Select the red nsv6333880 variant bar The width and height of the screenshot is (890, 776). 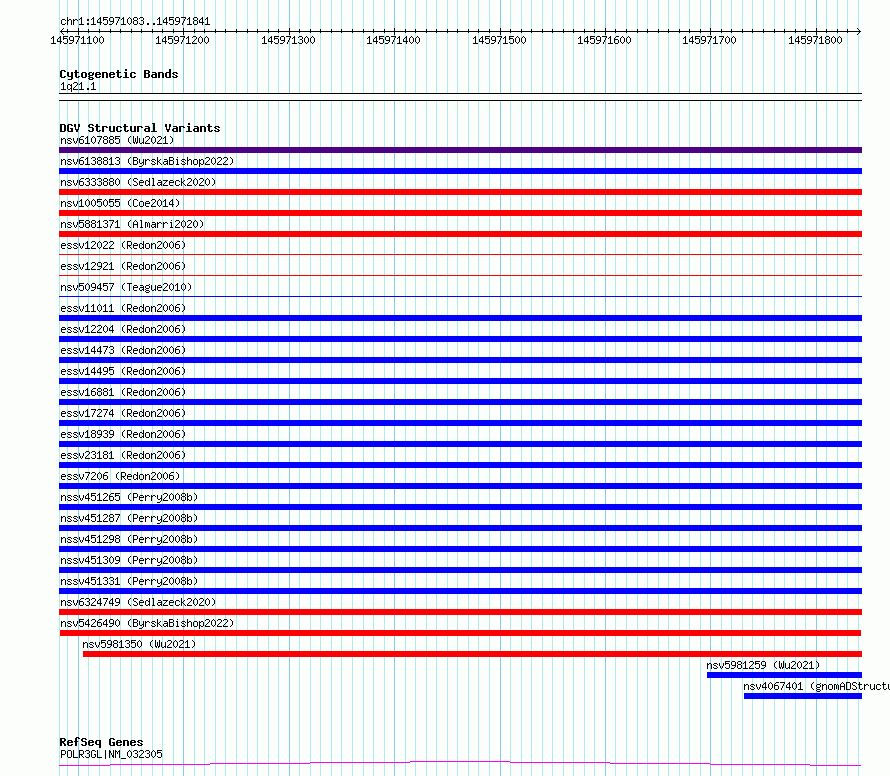[x=460, y=192]
